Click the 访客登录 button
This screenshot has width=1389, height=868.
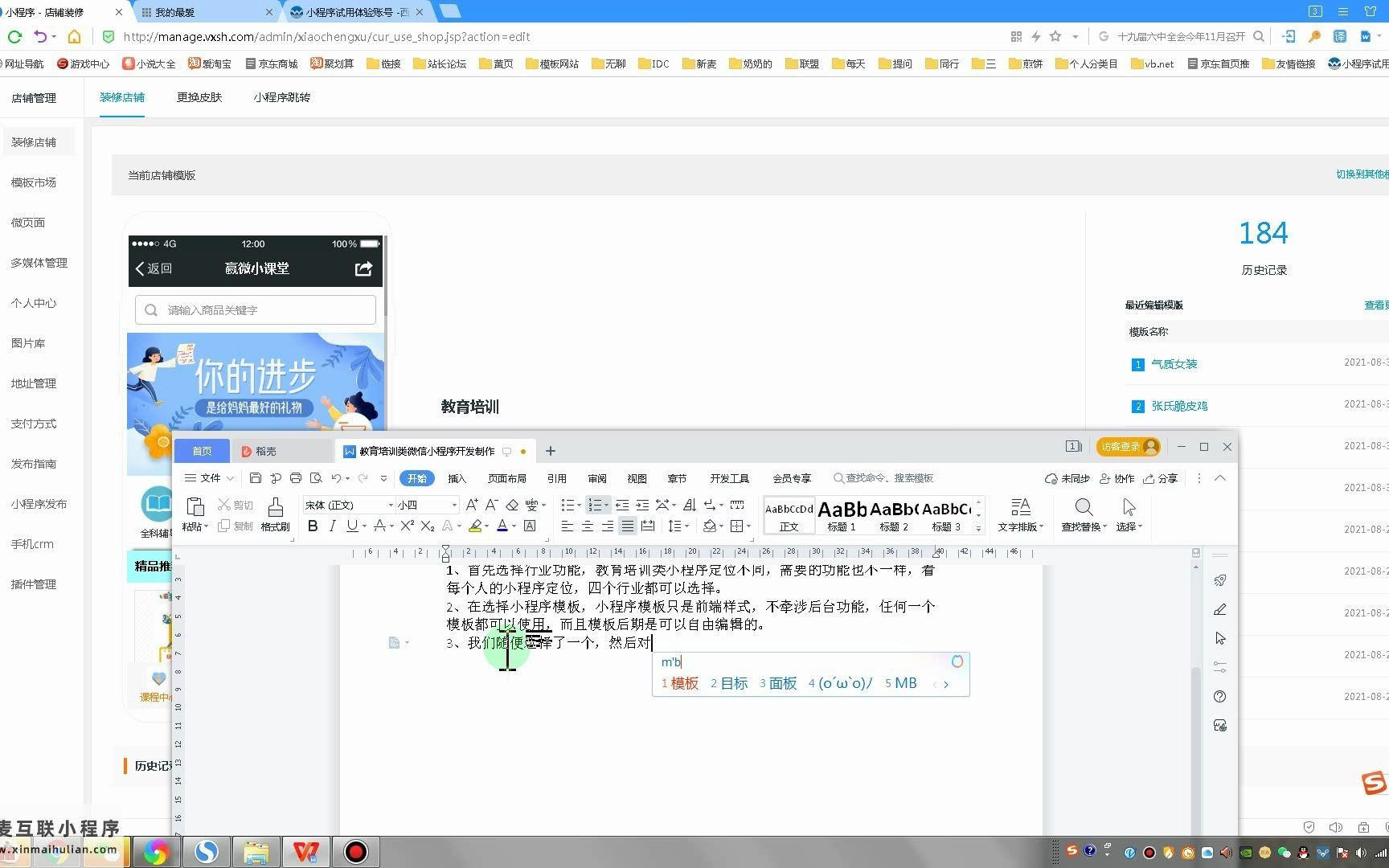coord(1128,447)
